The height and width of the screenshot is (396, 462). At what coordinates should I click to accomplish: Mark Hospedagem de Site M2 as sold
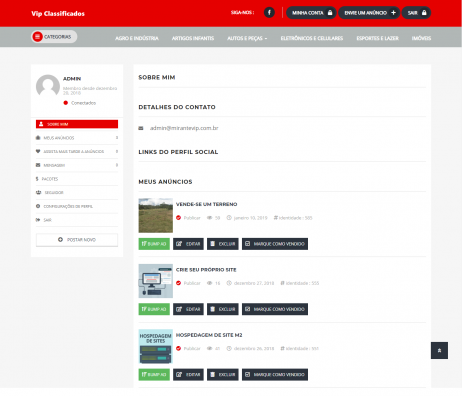tap(275, 374)
